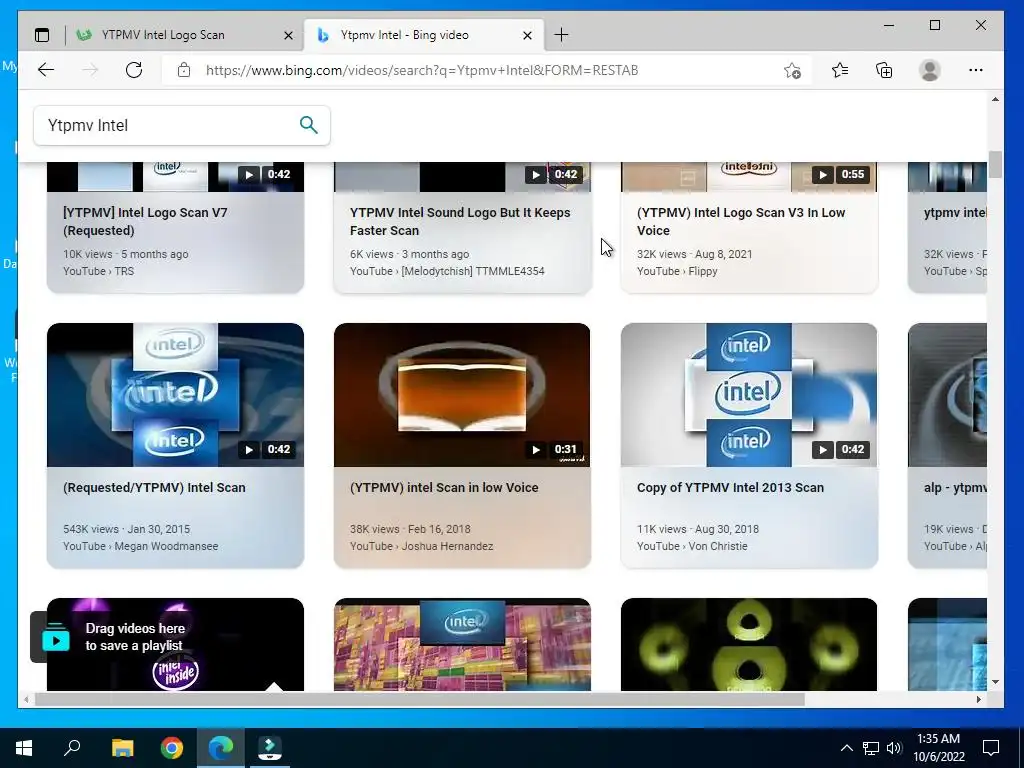This screenshot has height=768, width=1024.
Task: Click play icon on 0:31 video
Action: [536, 449]
